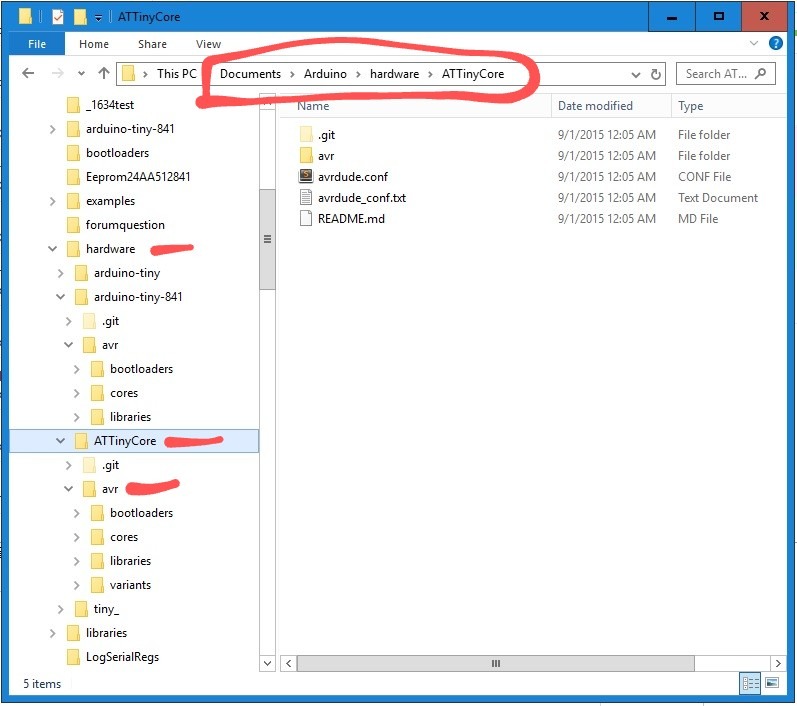797x706 pixels.
Task: Open the File menu
Action: pyautogui.click(x=37, y=44)
